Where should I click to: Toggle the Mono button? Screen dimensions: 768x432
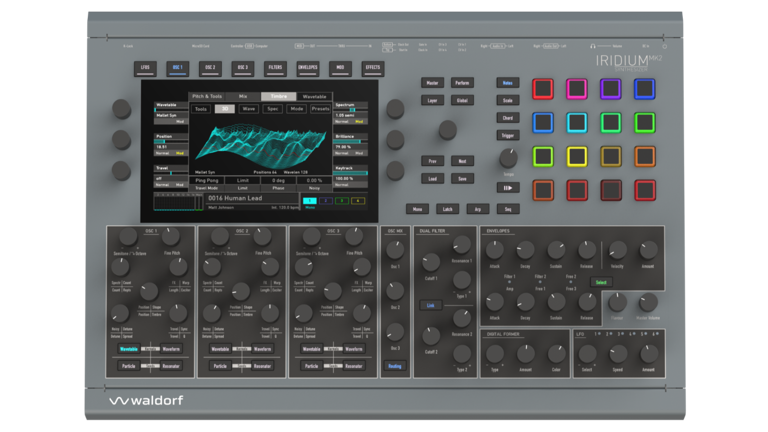(x=417, y=209)
